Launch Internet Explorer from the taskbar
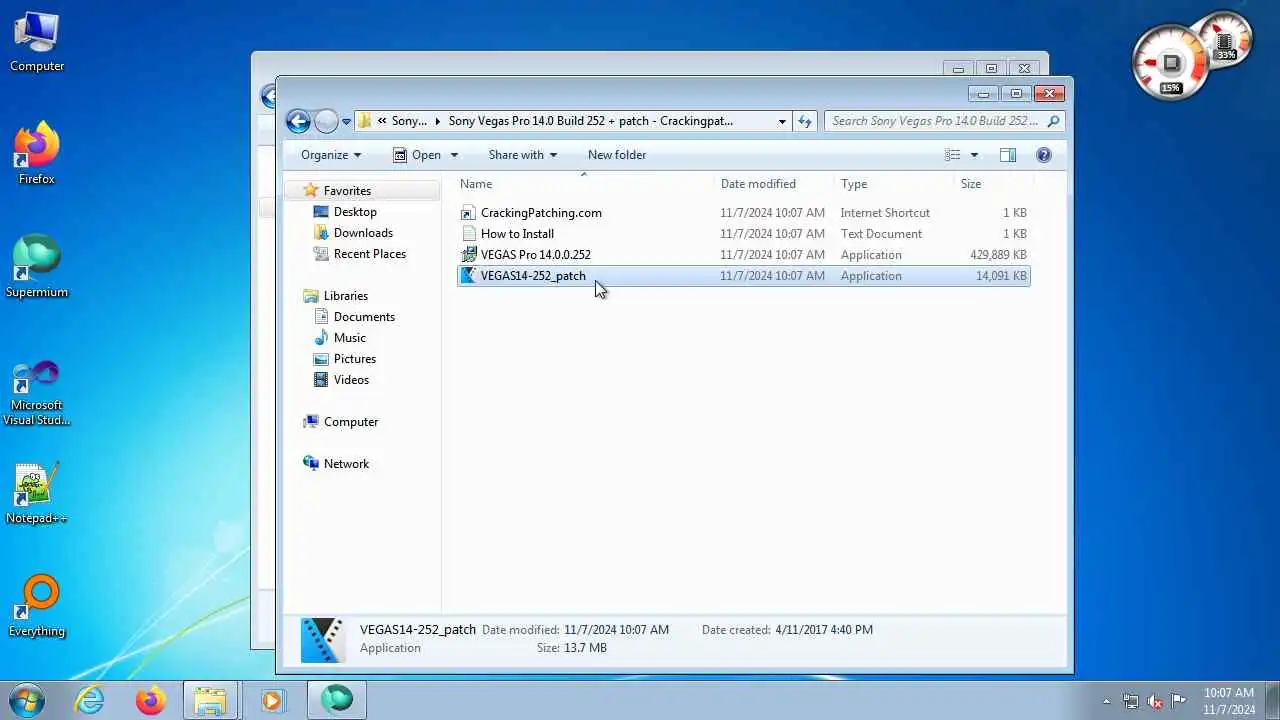 tap(90, 700)
